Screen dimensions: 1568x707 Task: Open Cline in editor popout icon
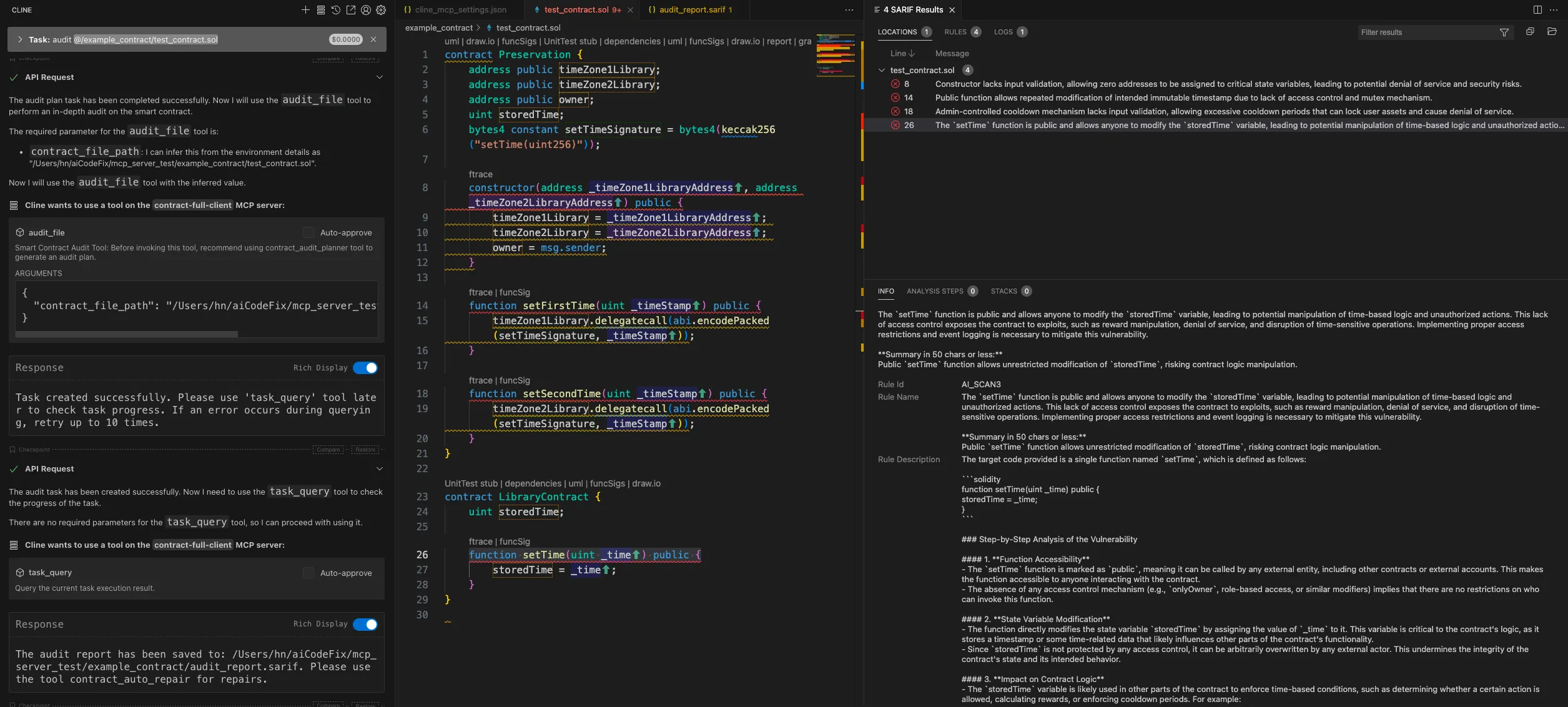click(351, 10)
